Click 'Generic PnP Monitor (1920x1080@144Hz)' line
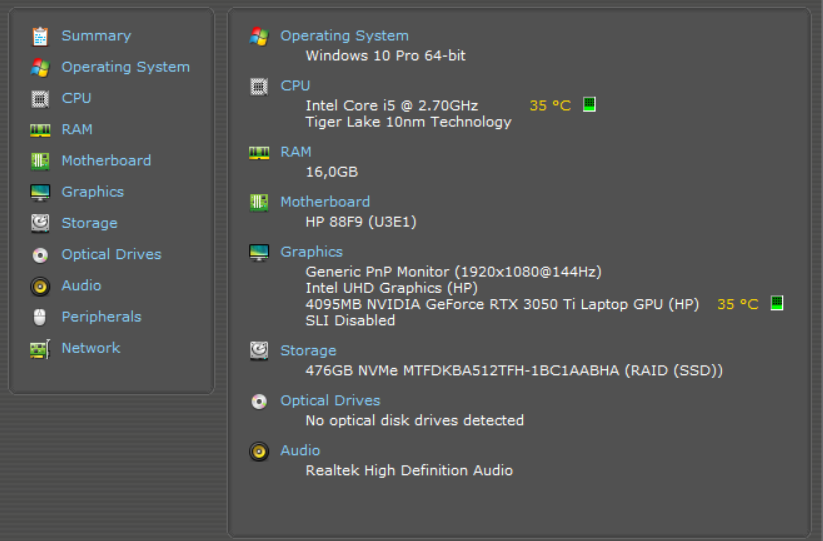 [x=453, y=272]
